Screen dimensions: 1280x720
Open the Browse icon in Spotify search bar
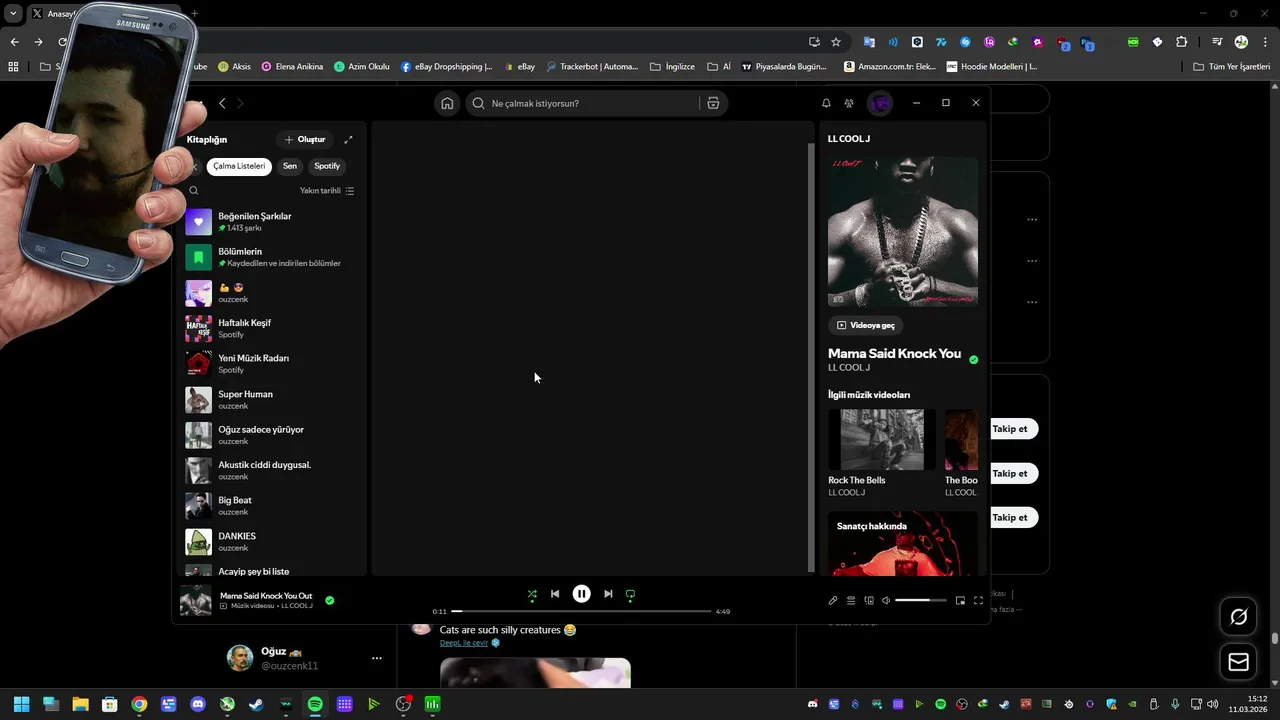[x=713, y=103]
